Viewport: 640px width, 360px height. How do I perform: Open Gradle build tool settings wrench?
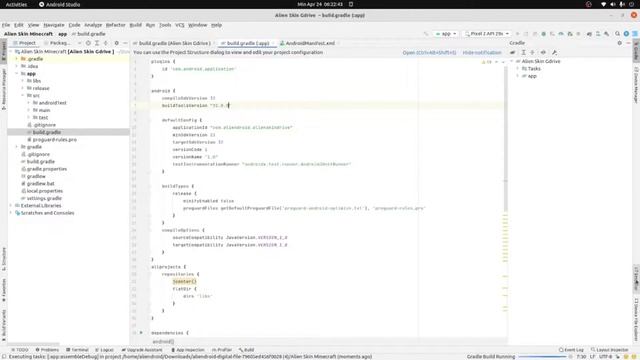point(554,52)
